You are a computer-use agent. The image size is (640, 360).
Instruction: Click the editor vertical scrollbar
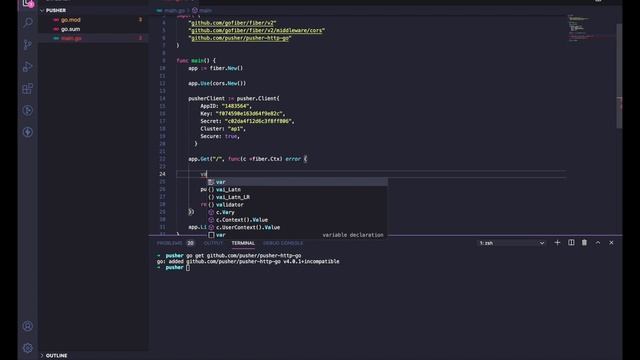point(619,76)
